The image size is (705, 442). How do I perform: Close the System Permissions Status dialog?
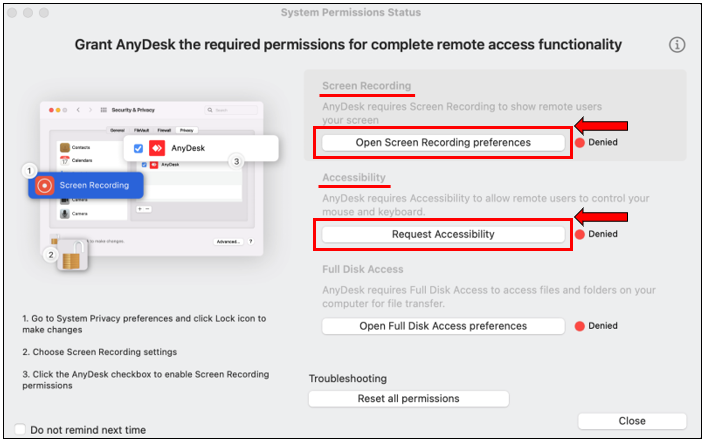click(x=632, y=421)
